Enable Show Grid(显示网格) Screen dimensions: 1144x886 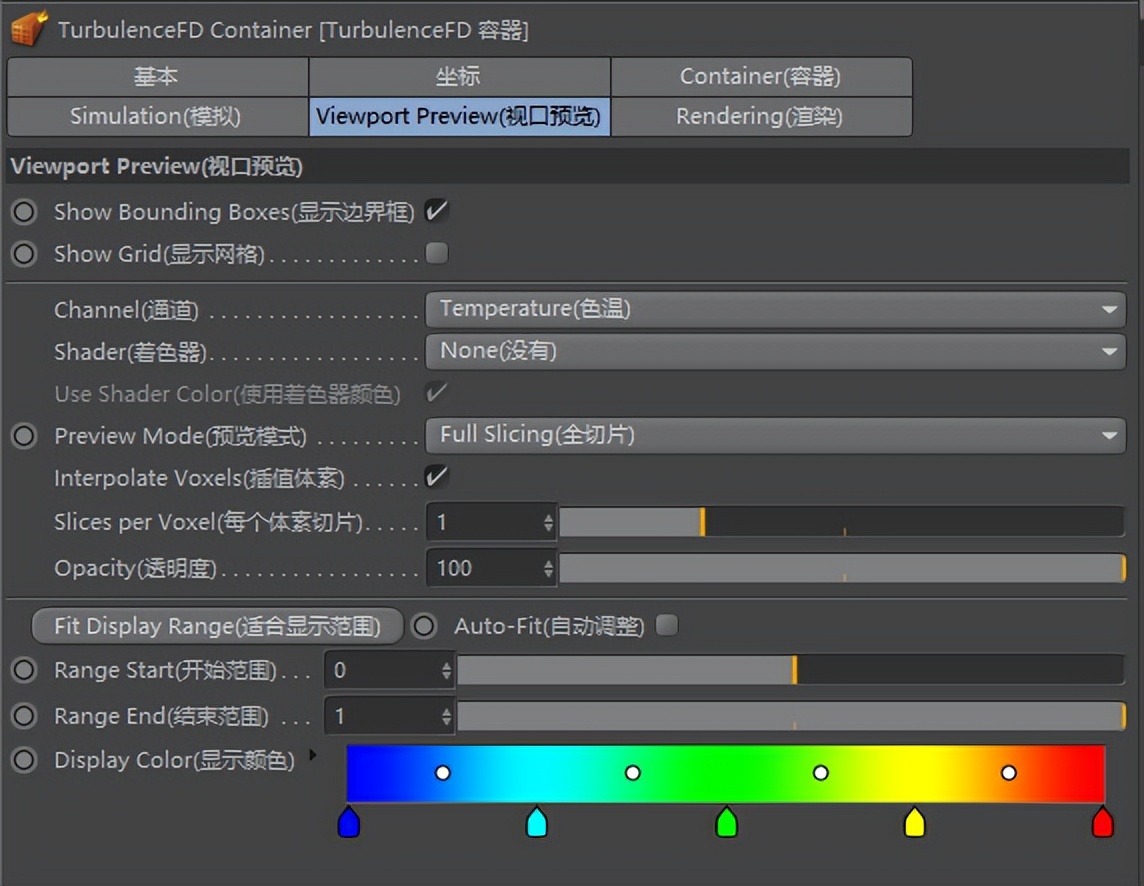(436, 254)
